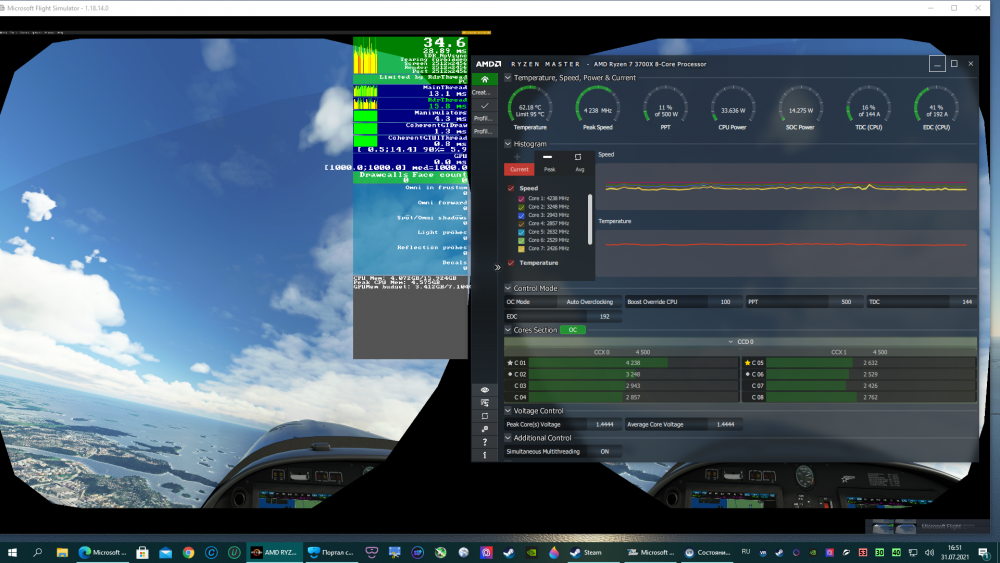Click the plus icon in the histogram panel
The width and height of the screenshot is (1000, 563).
click(x=517, y=157)
